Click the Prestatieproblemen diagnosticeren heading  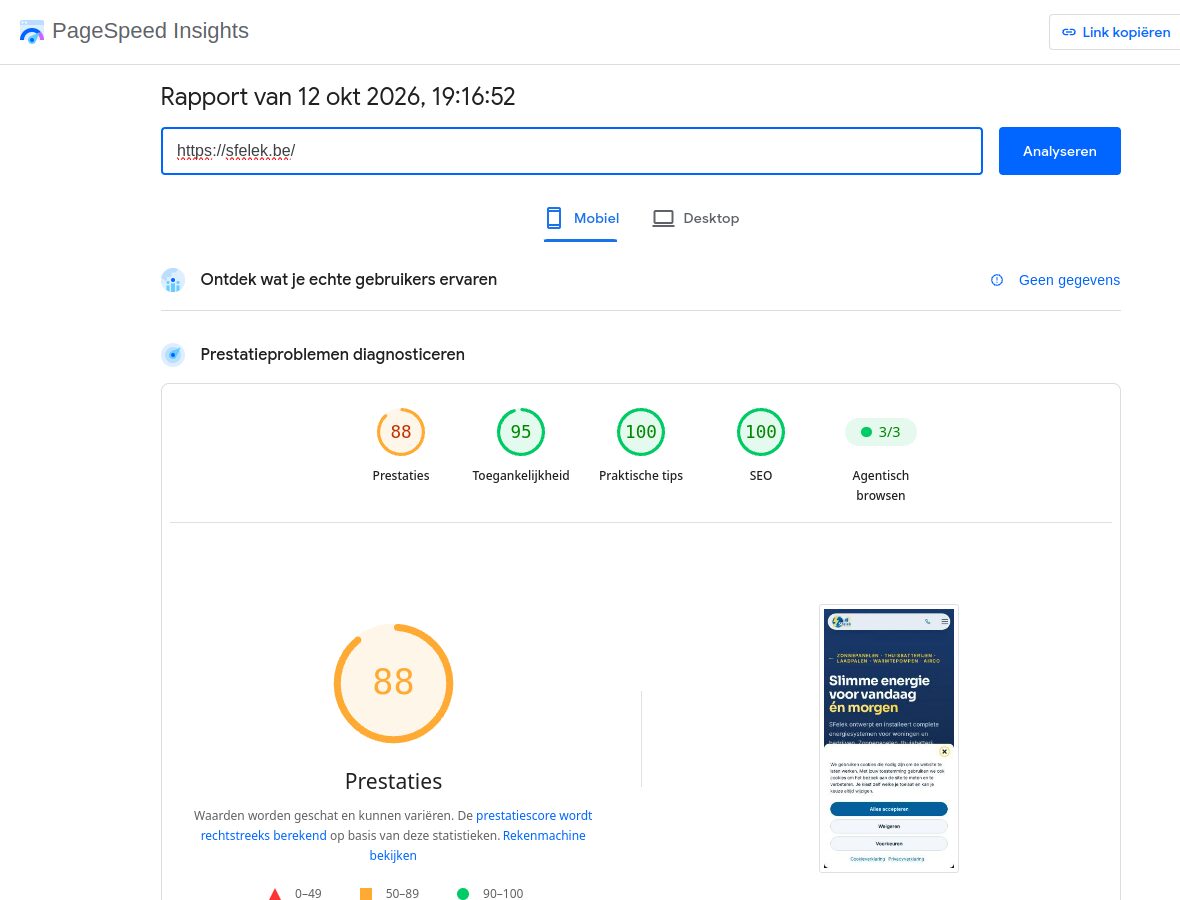click(333, 354)
